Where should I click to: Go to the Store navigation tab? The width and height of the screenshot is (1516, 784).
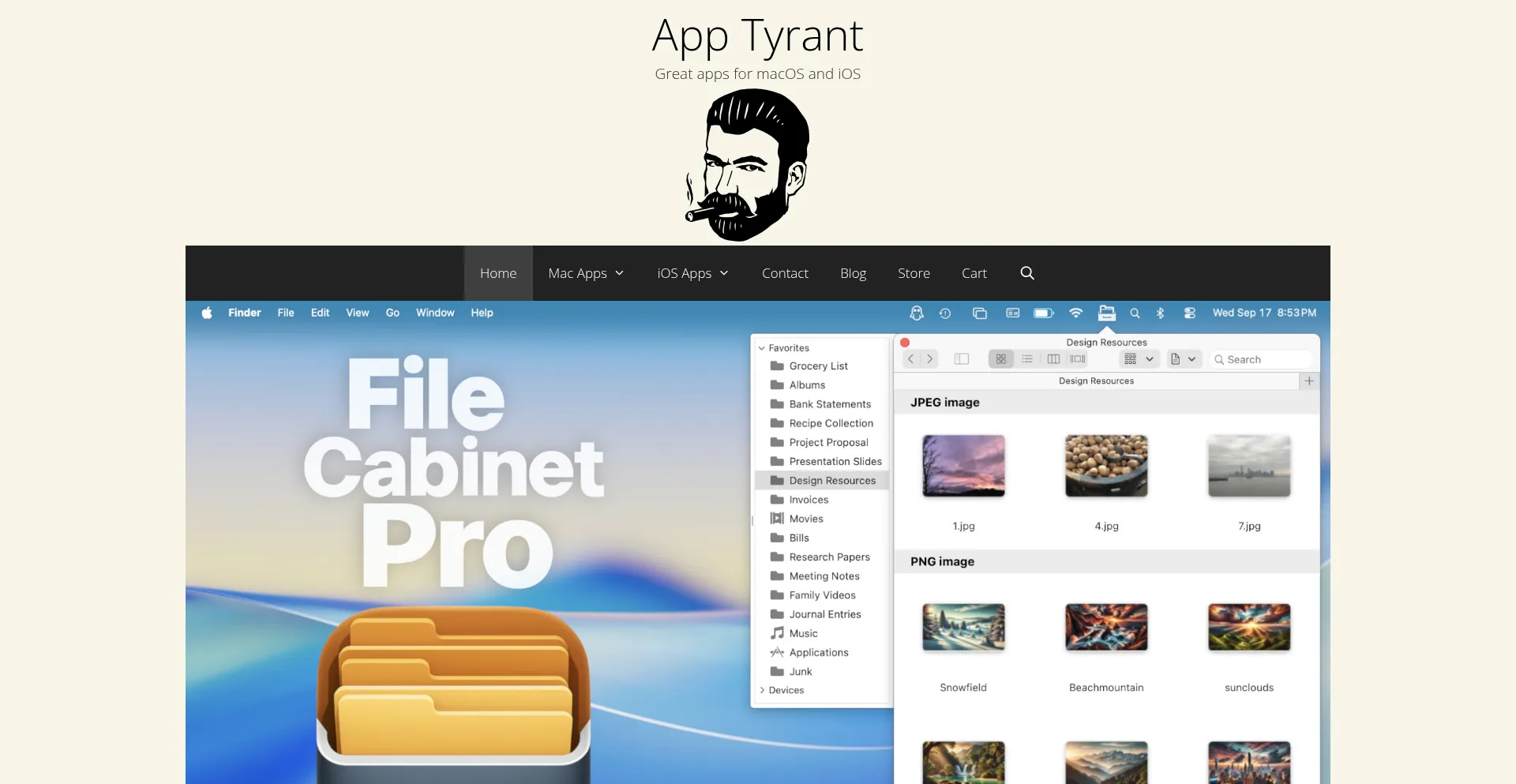tap(914, 273)
